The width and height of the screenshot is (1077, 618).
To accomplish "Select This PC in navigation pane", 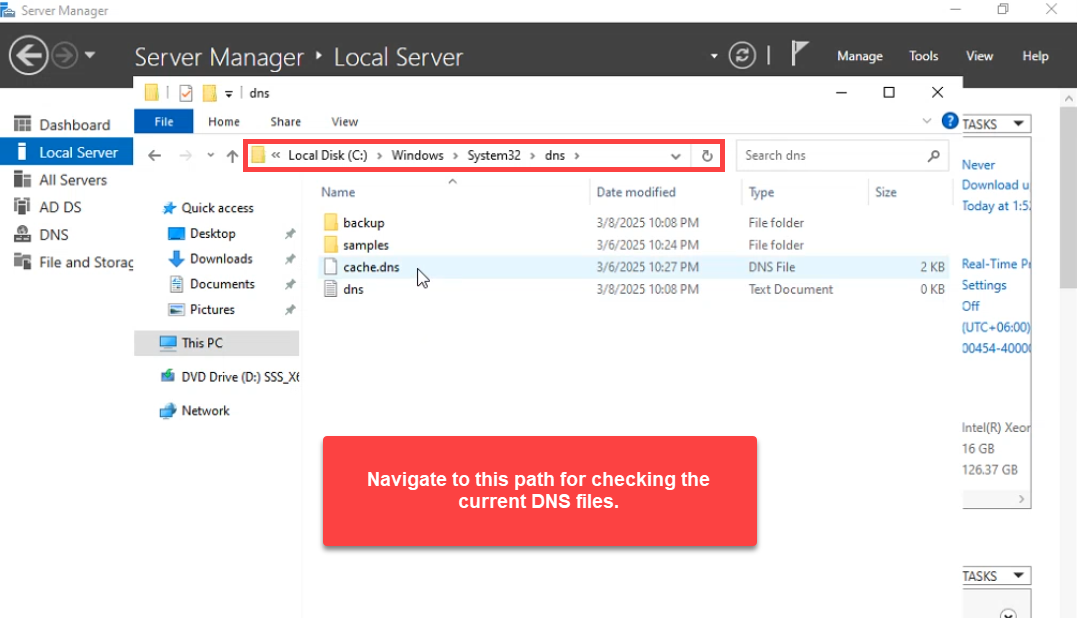I will point(216,343).
